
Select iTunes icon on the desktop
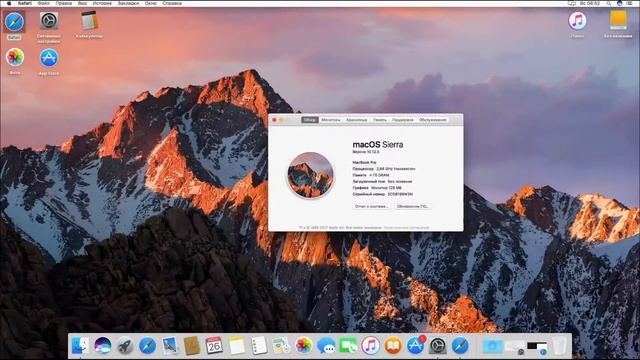pyautogui.click(x=577, y=20)
